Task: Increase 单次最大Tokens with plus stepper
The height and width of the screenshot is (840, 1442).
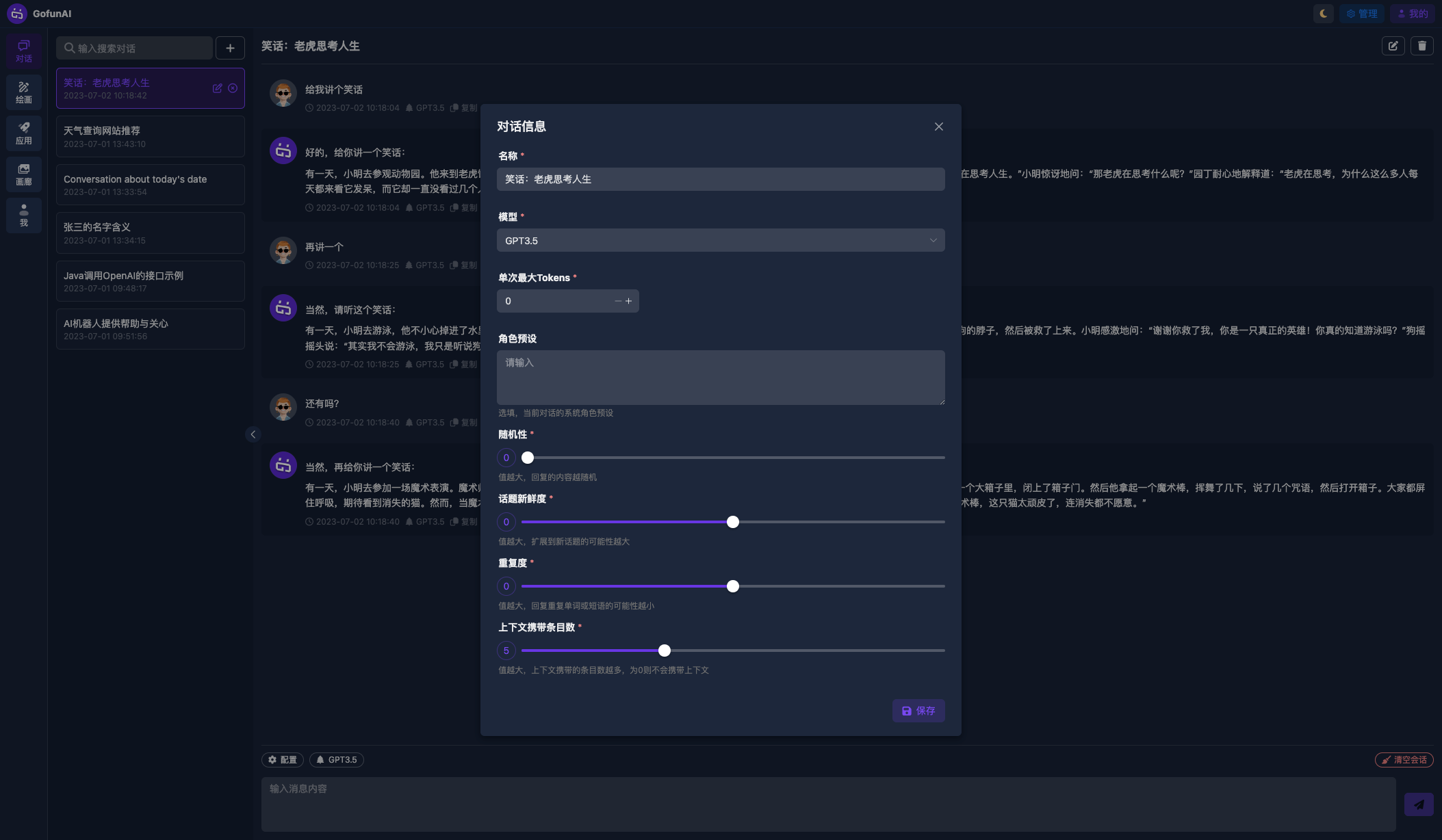Action: 629,301
